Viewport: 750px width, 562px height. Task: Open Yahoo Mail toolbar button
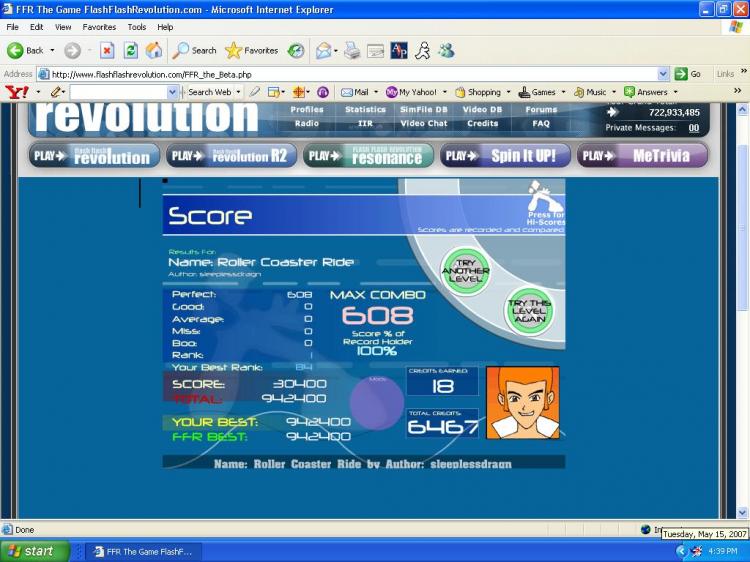(355, 92)
